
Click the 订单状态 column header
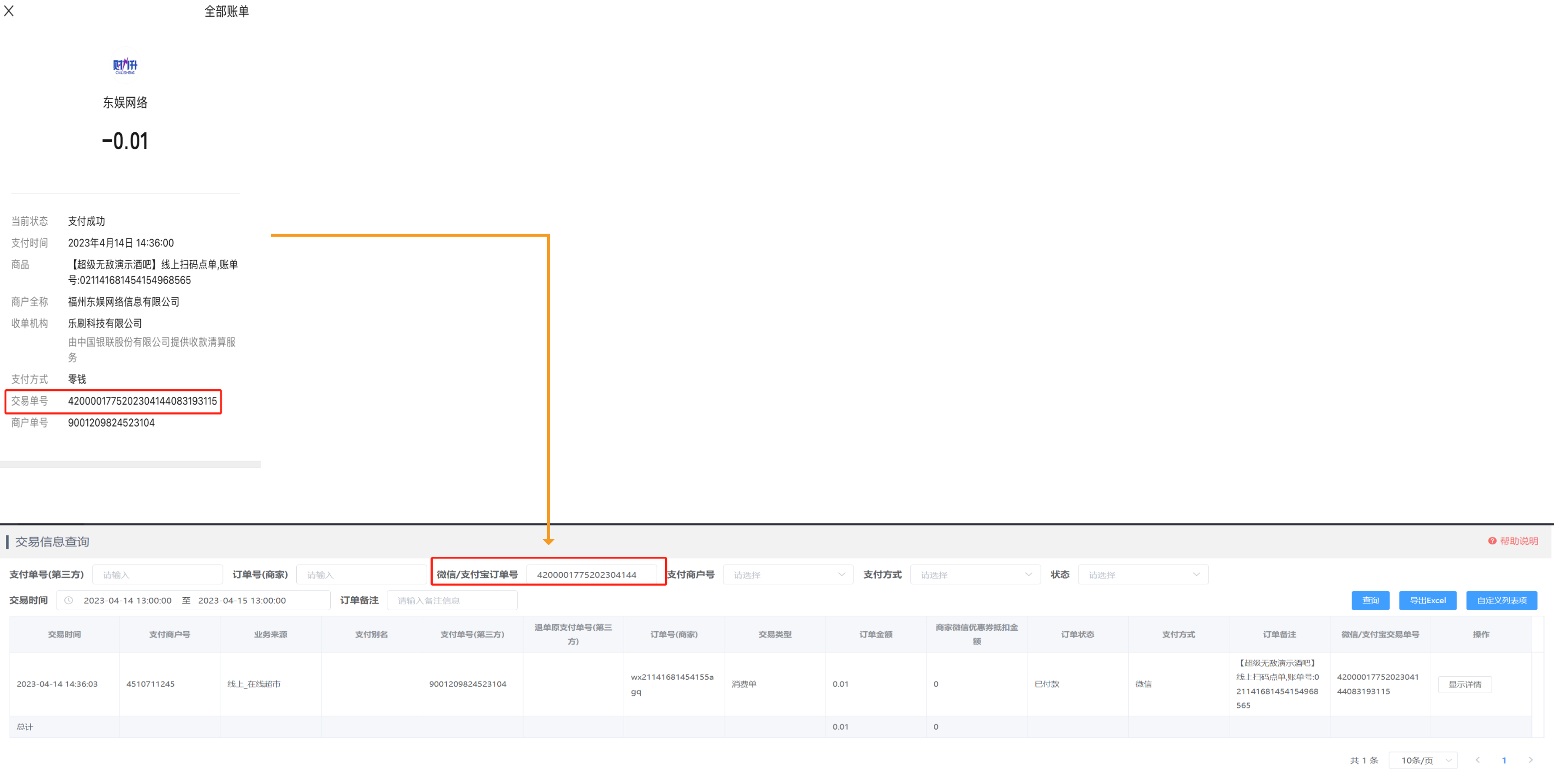[1077, 634]
